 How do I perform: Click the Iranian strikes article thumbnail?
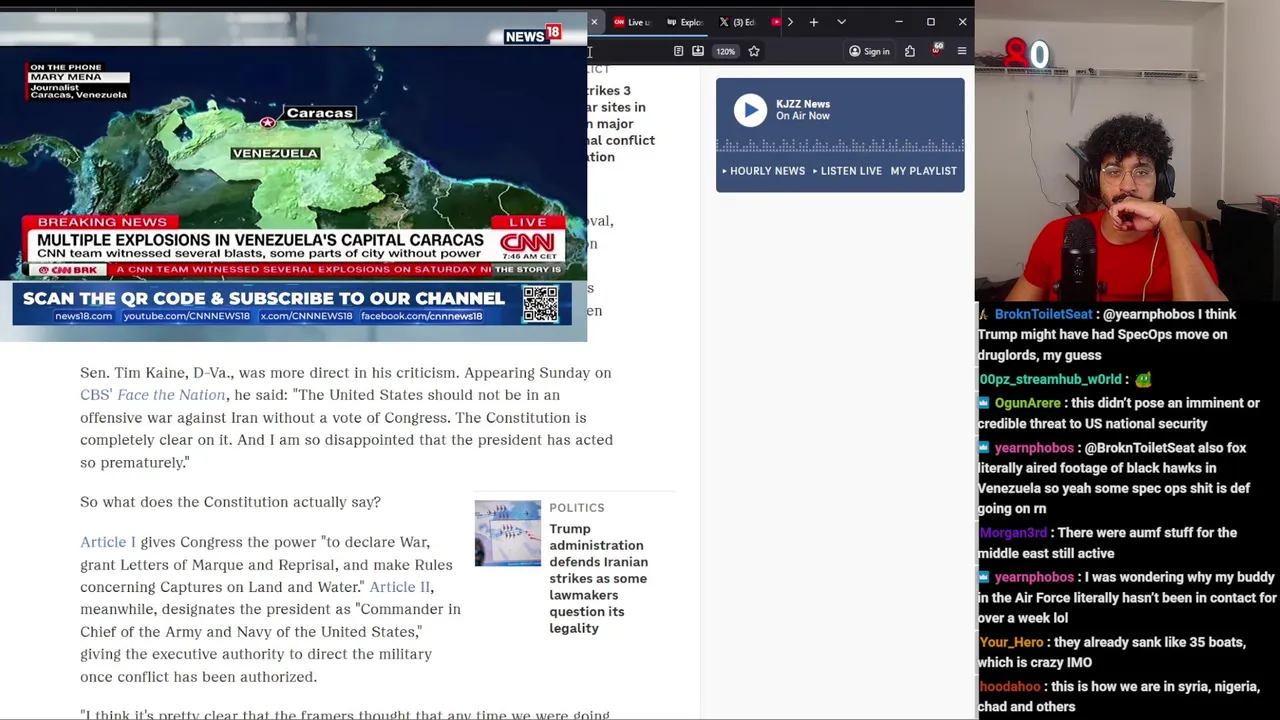click(x=507, y=533)
